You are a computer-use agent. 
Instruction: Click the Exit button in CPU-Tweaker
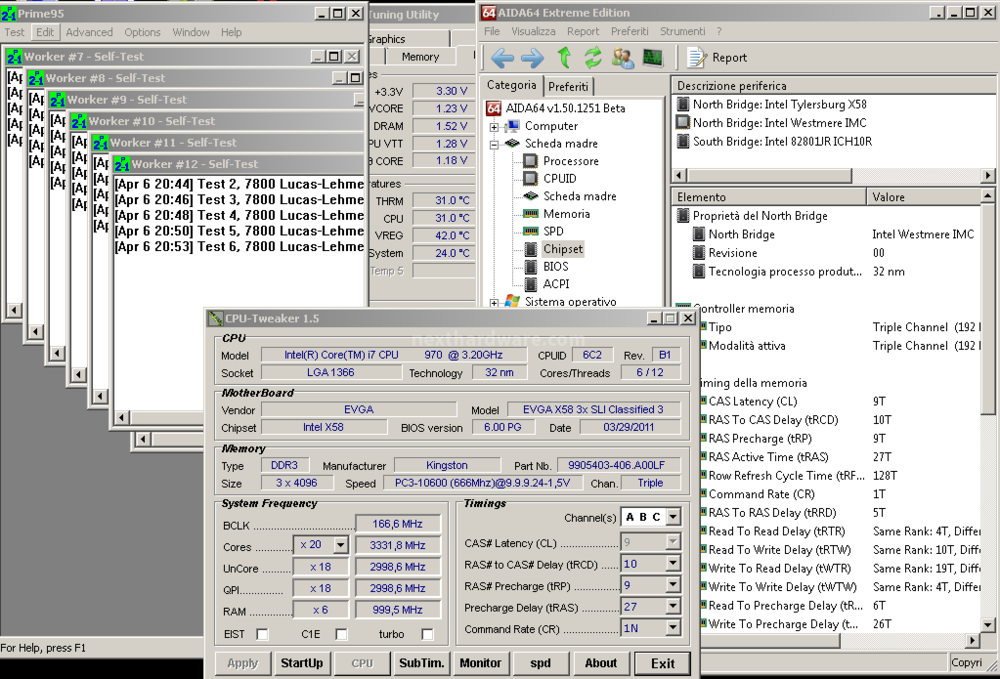(x=663, y=664)
